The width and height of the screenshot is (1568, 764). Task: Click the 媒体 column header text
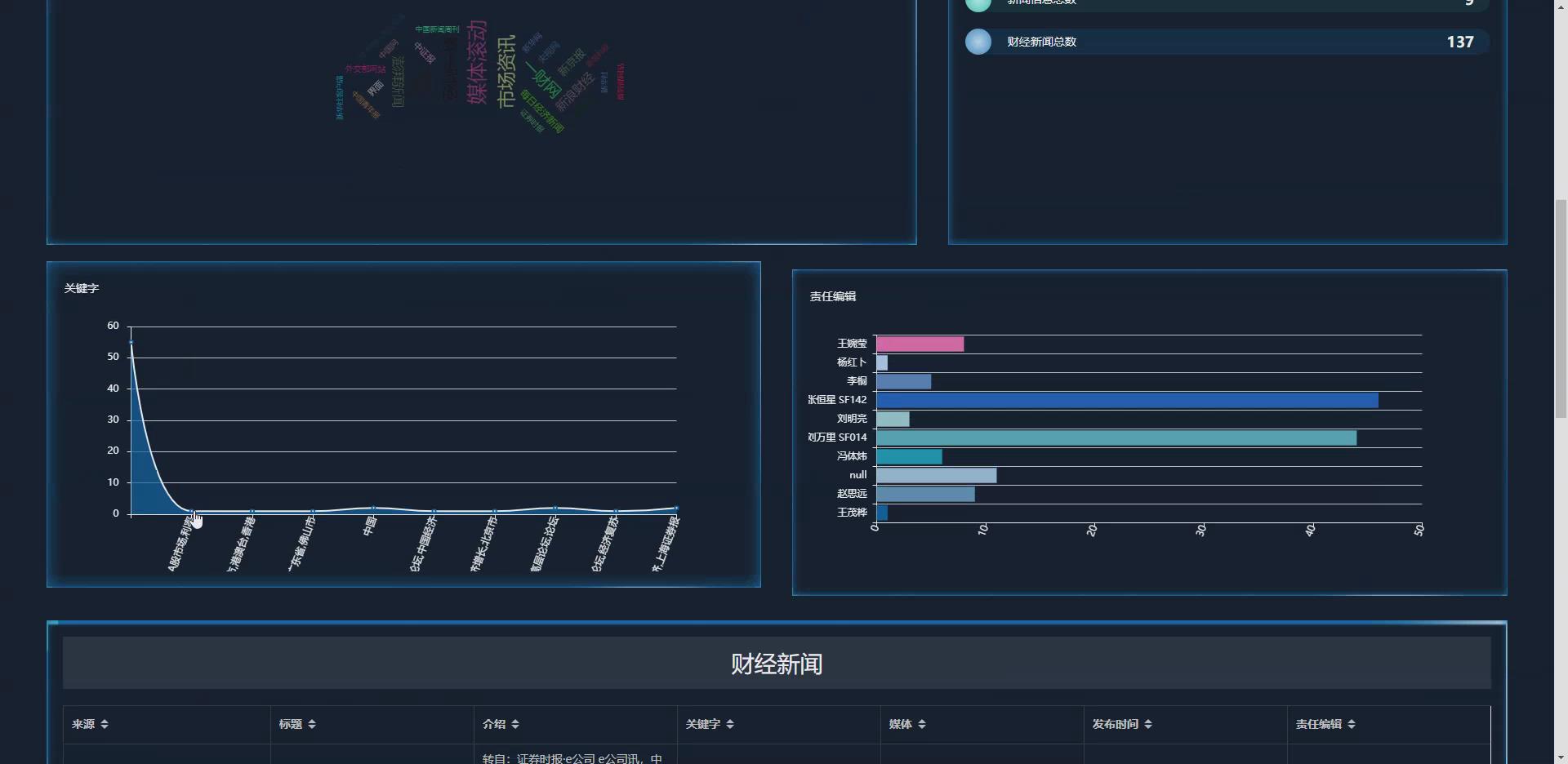click(x=901, y=724)
